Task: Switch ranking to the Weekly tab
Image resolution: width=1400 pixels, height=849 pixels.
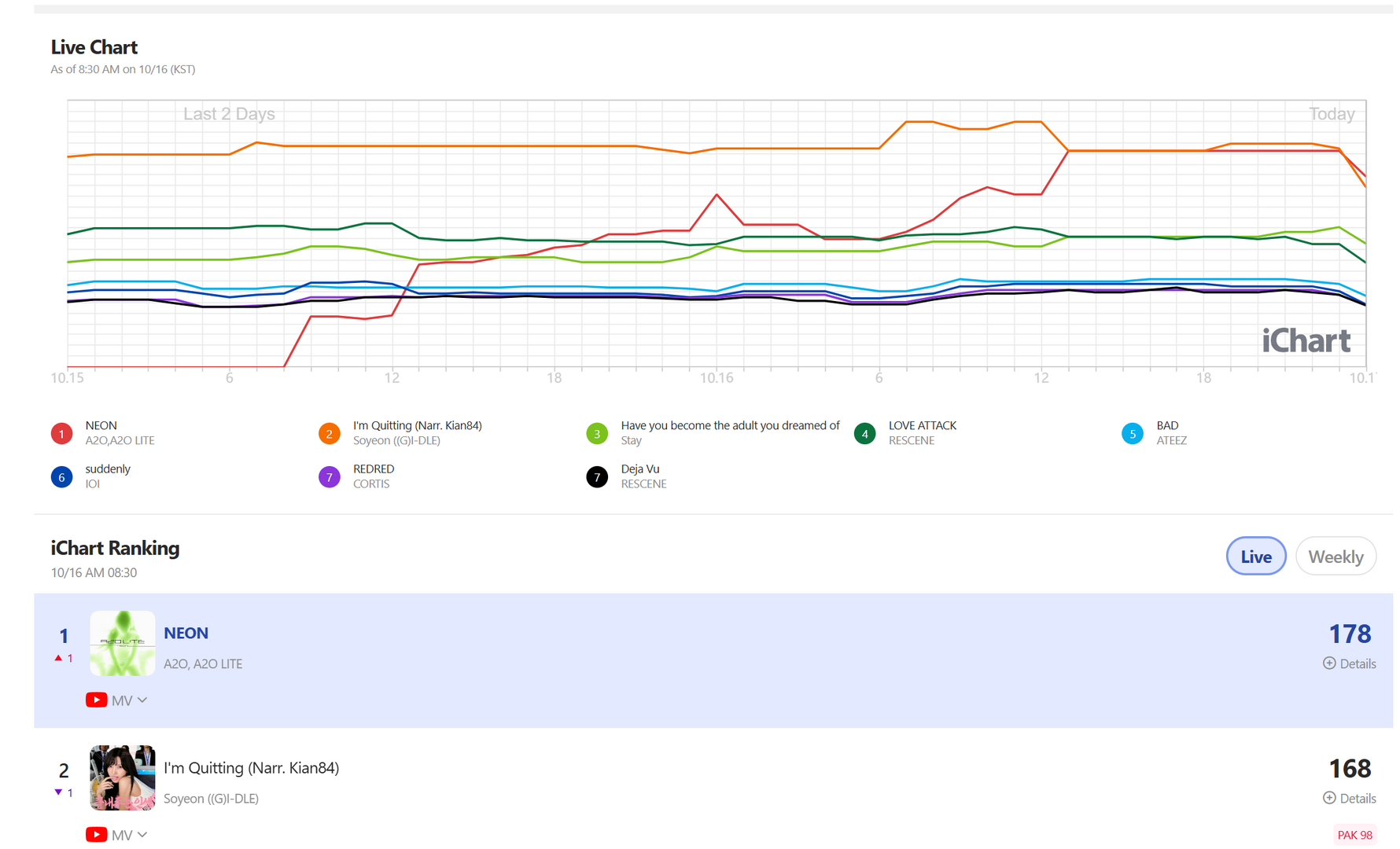Action: [1336, 557]
